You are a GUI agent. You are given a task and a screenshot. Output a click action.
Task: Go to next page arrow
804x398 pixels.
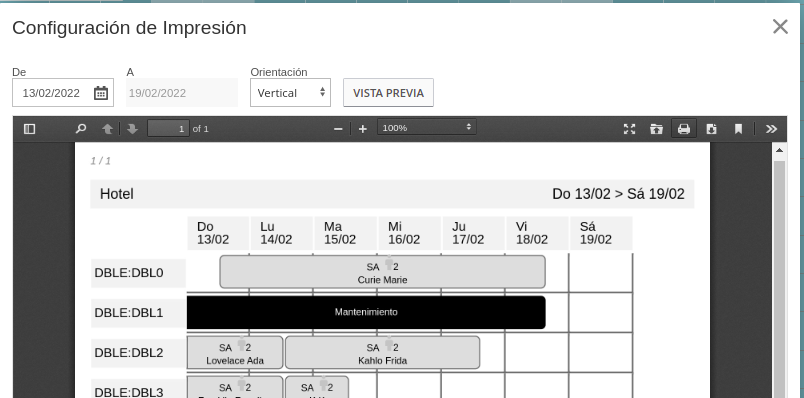point(132,129)
